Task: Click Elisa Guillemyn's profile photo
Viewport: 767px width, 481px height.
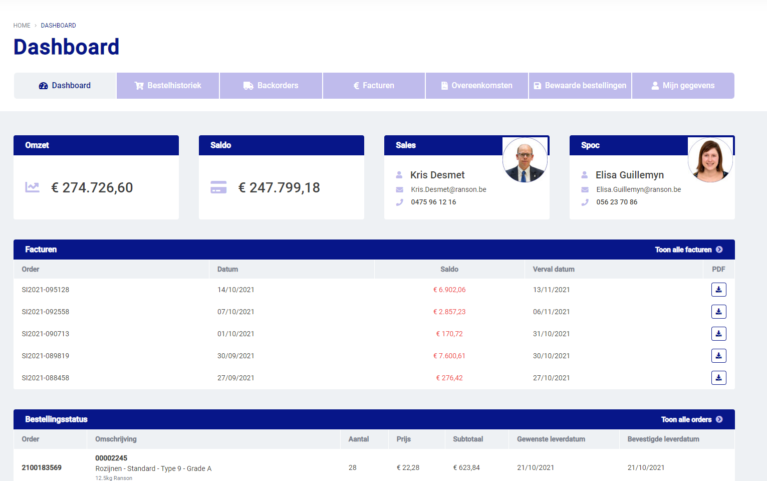Action: click(709, 160)
